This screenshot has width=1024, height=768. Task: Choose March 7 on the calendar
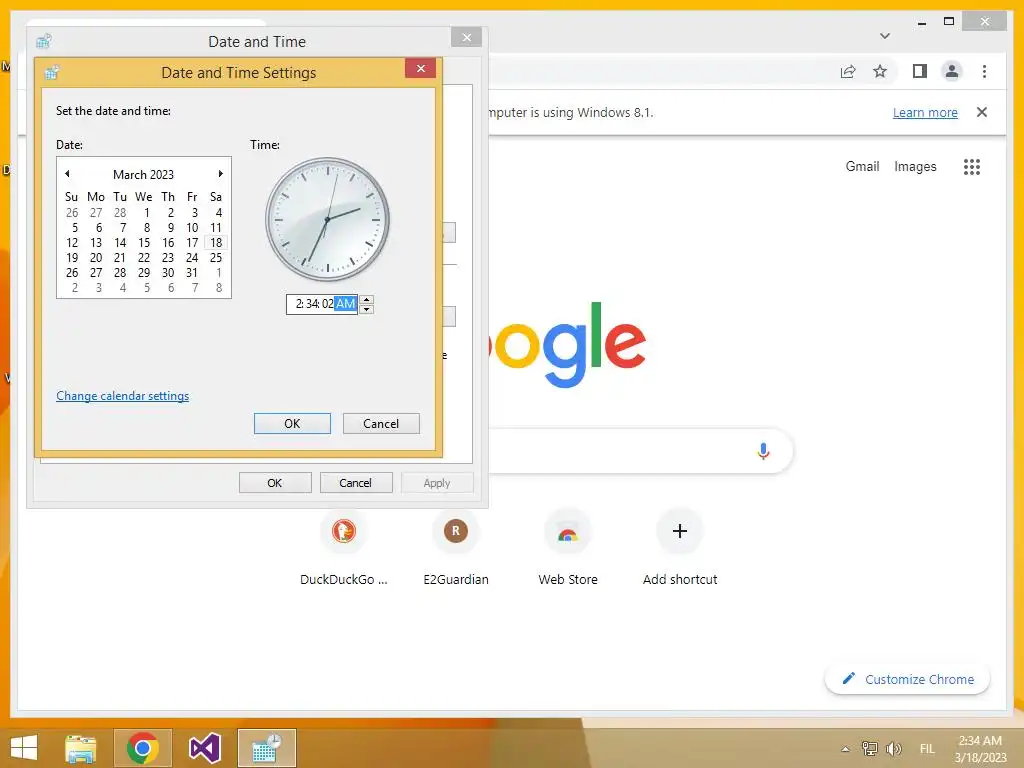point(123,227)
